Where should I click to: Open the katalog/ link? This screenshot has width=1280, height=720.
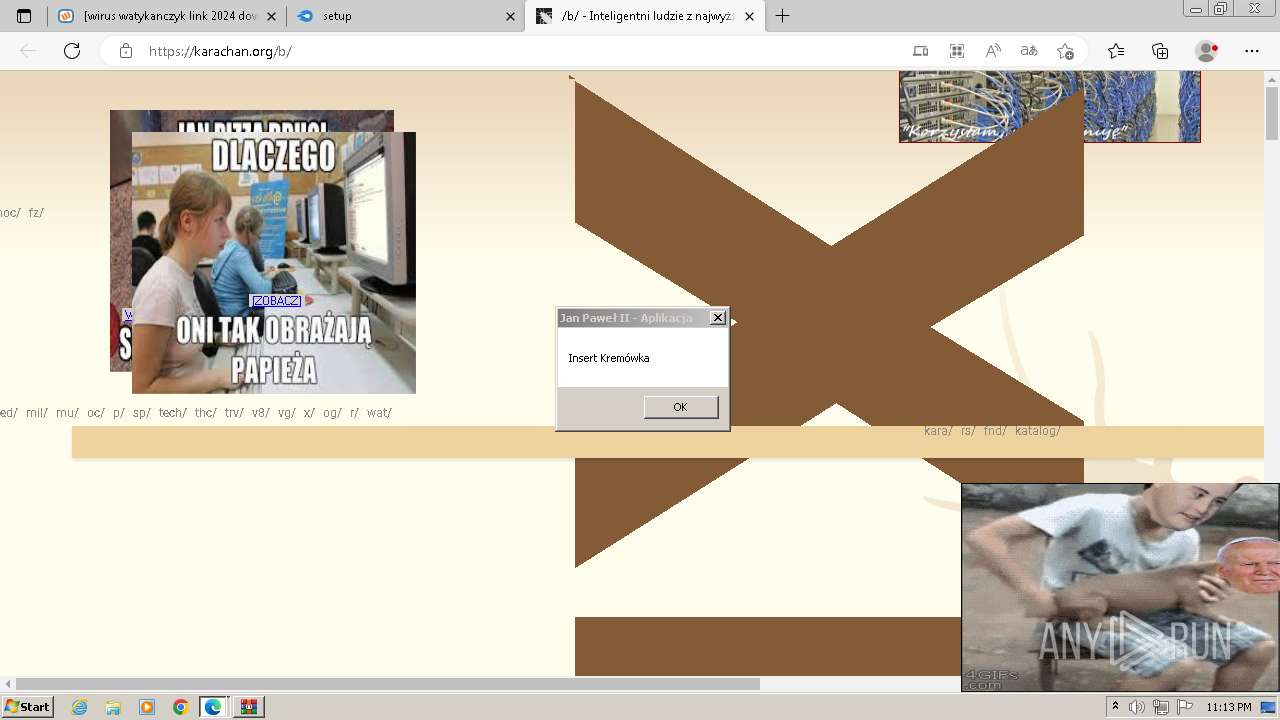pos(1038,431)
